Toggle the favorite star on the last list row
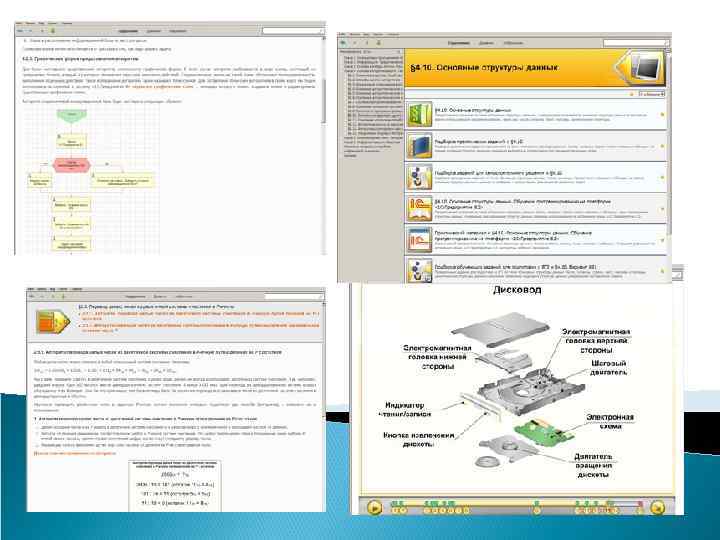This screenshot has height=540, width=720. point(662,271)
